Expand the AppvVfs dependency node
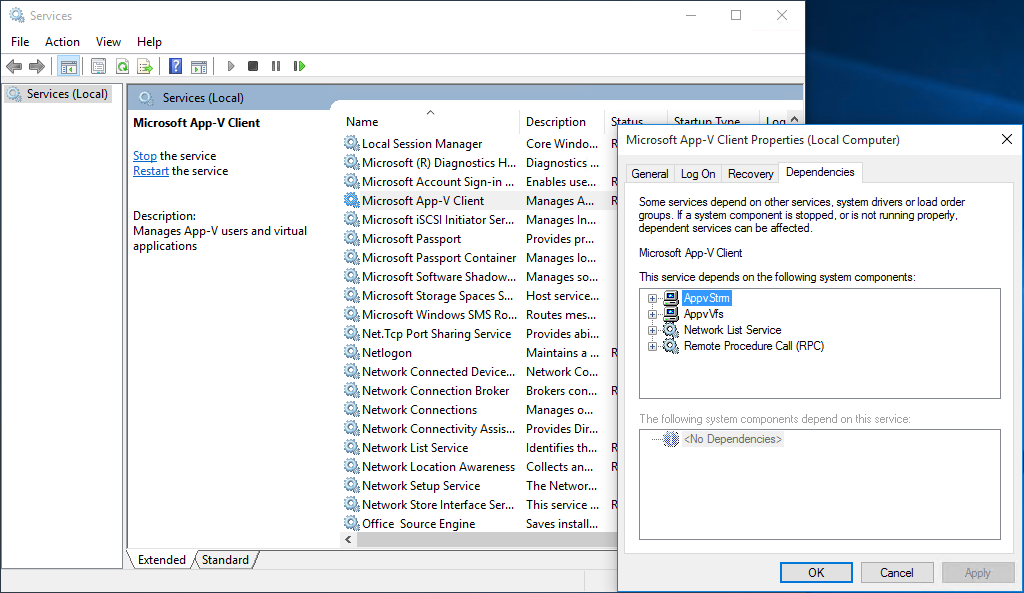Image resolution: width=1024 pixels, height=593 pixels. [652, 314]
